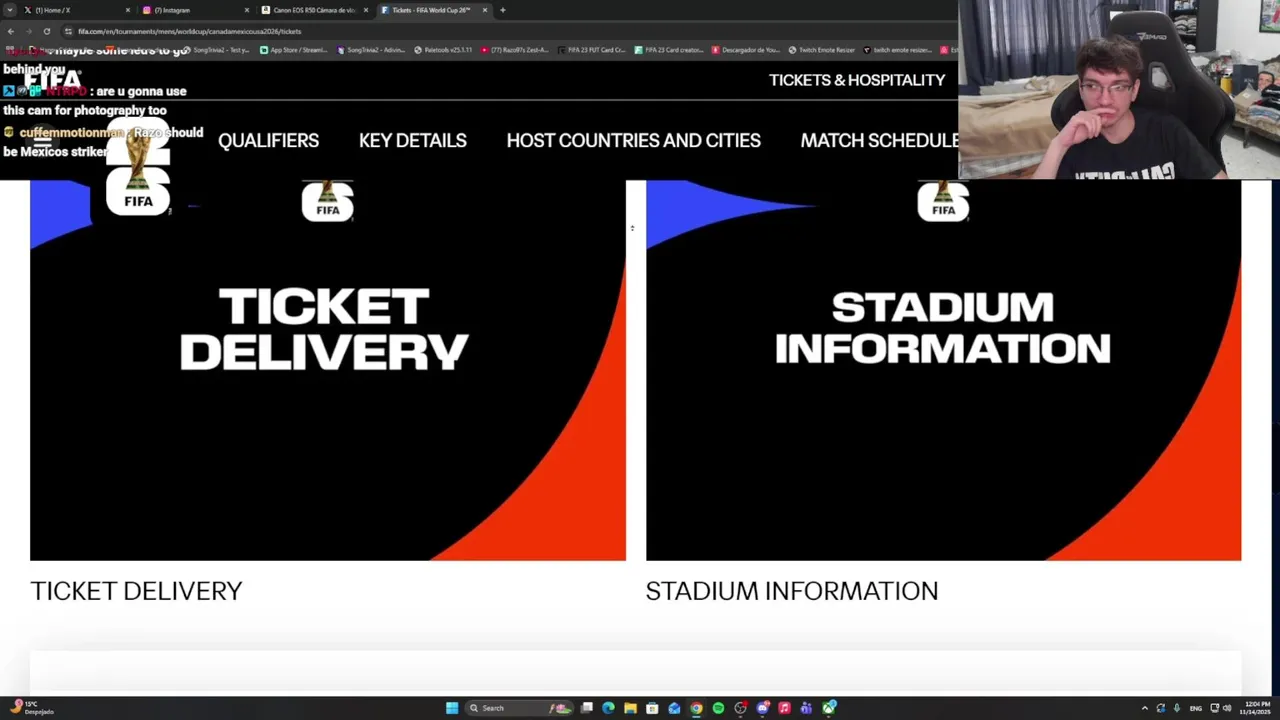Open OBS Studio from the taskbar
Screen dimensions: 1280x720
tap(740, 708)
